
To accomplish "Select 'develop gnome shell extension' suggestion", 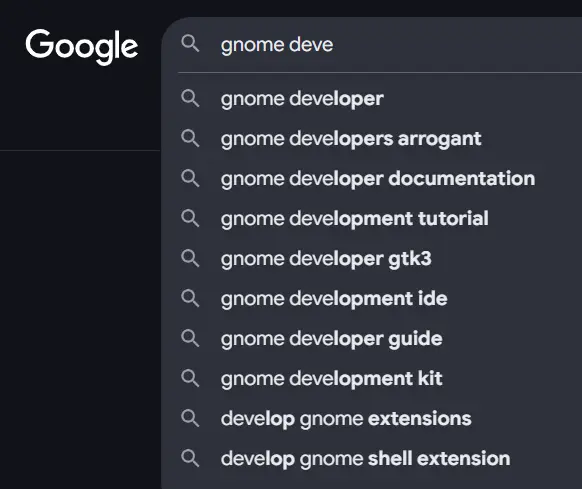I will click(372, 459).
